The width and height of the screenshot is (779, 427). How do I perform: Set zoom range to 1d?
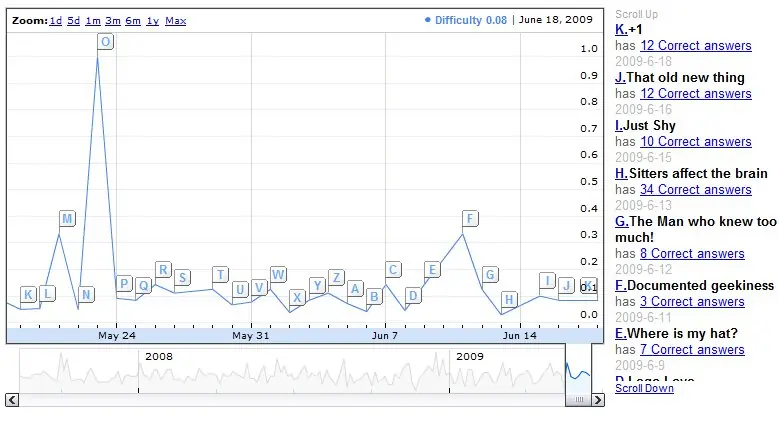pyautogui.click(x=56, y=21)
